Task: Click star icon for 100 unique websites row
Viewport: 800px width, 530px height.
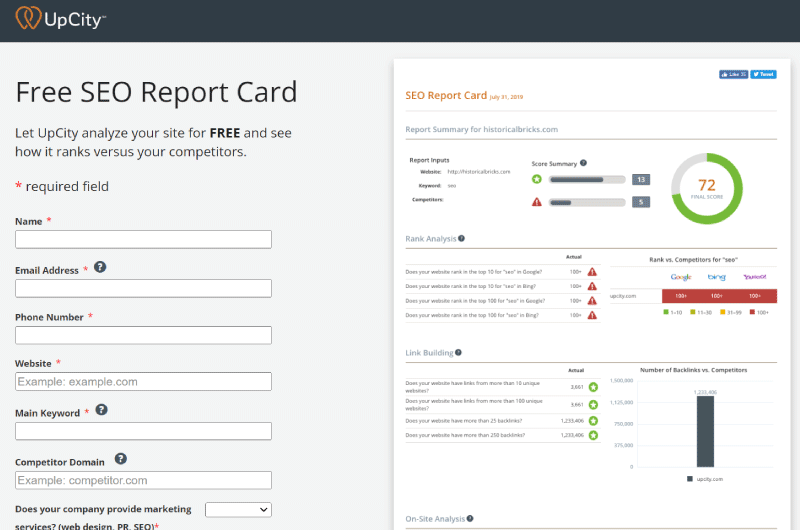Action: (x=593, y=405)
